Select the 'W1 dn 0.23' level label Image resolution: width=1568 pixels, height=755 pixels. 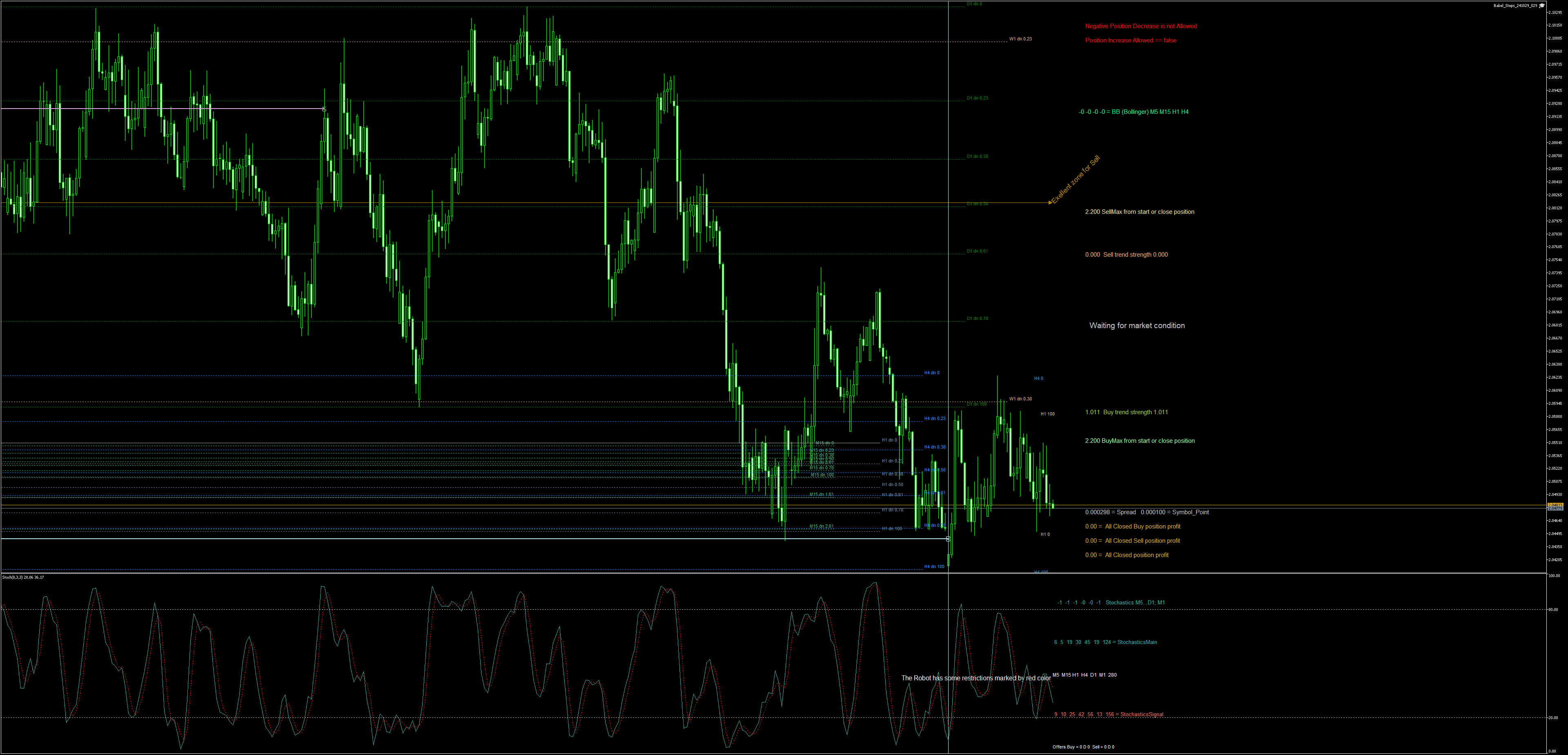pyautogui.click(x=1020, y=39)
